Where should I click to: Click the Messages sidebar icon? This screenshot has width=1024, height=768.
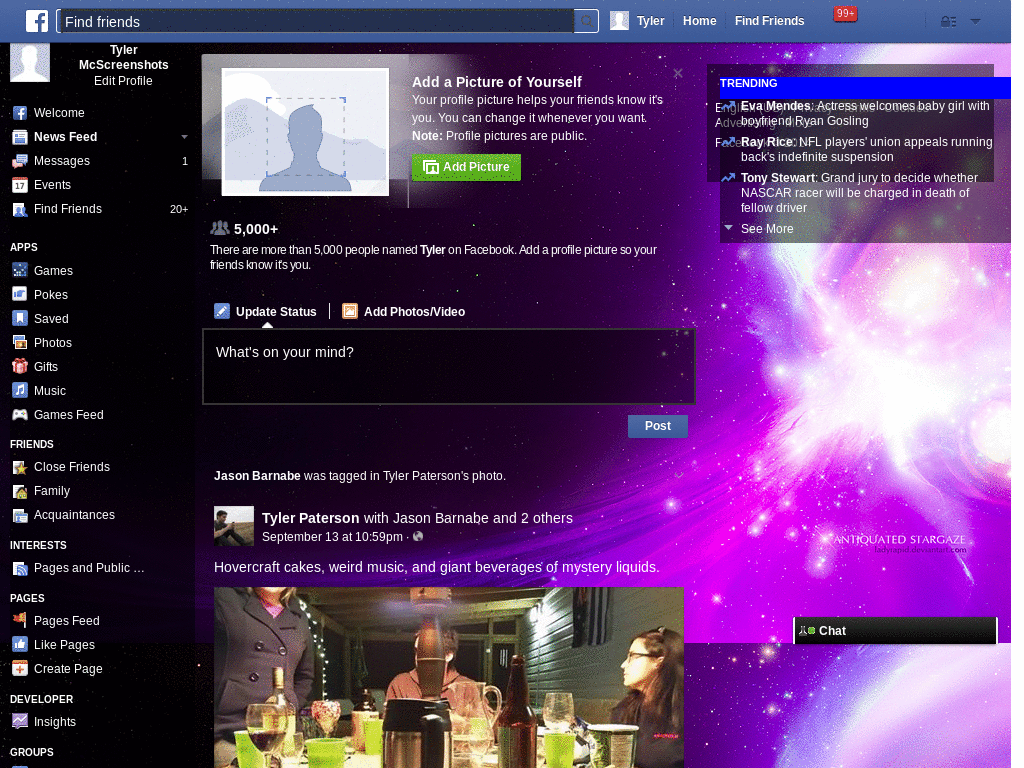click(20, 161)
